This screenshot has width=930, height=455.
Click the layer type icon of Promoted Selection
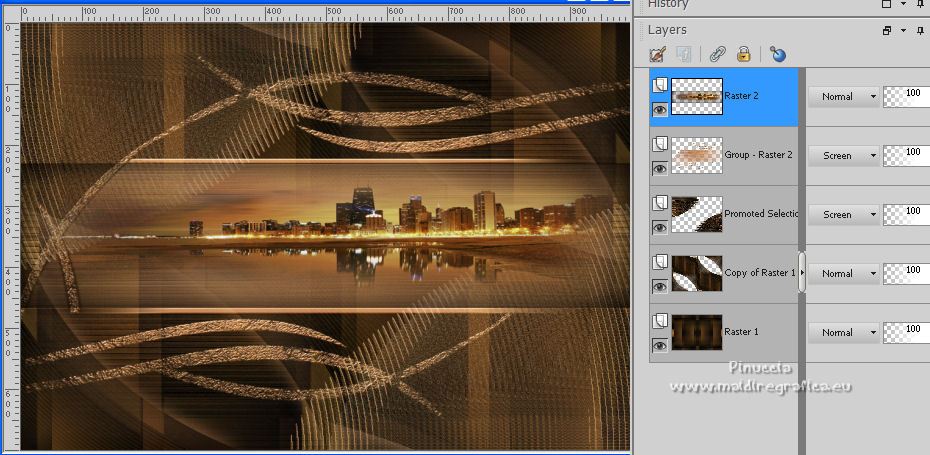[x=660, y=203]
